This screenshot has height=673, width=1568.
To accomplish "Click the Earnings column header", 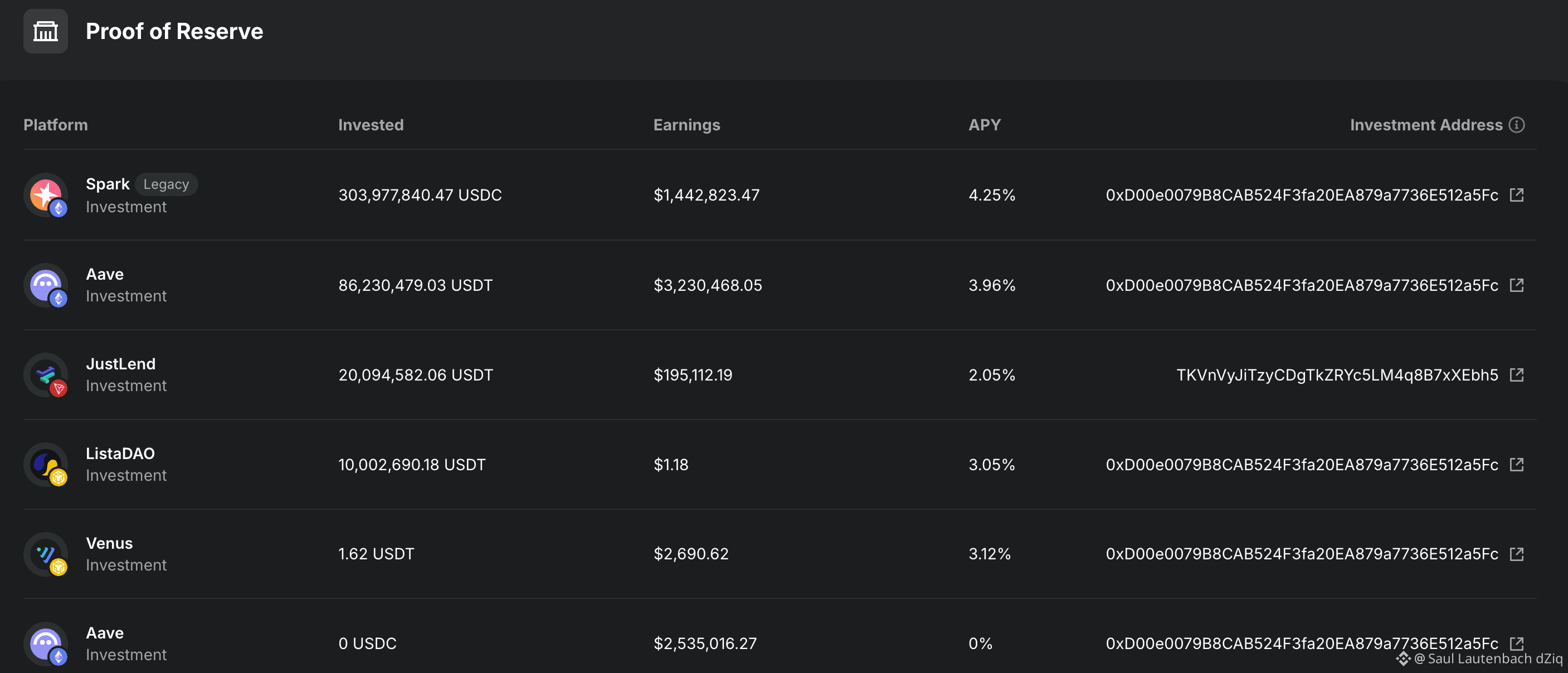I will click(x=686, y=125).
